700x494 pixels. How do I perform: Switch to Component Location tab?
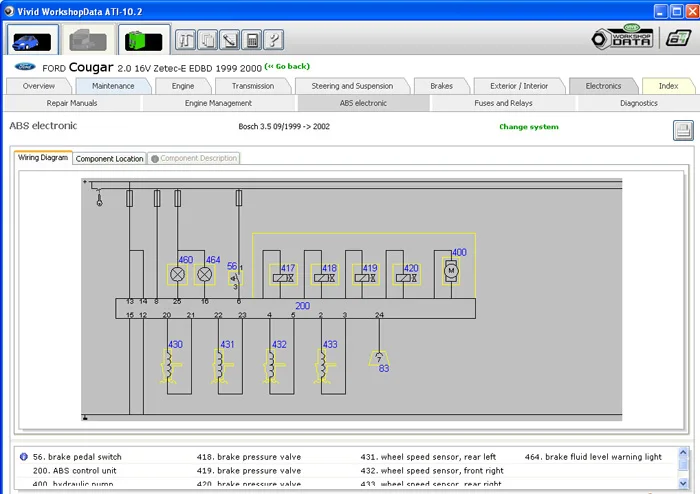coord(109,158)
